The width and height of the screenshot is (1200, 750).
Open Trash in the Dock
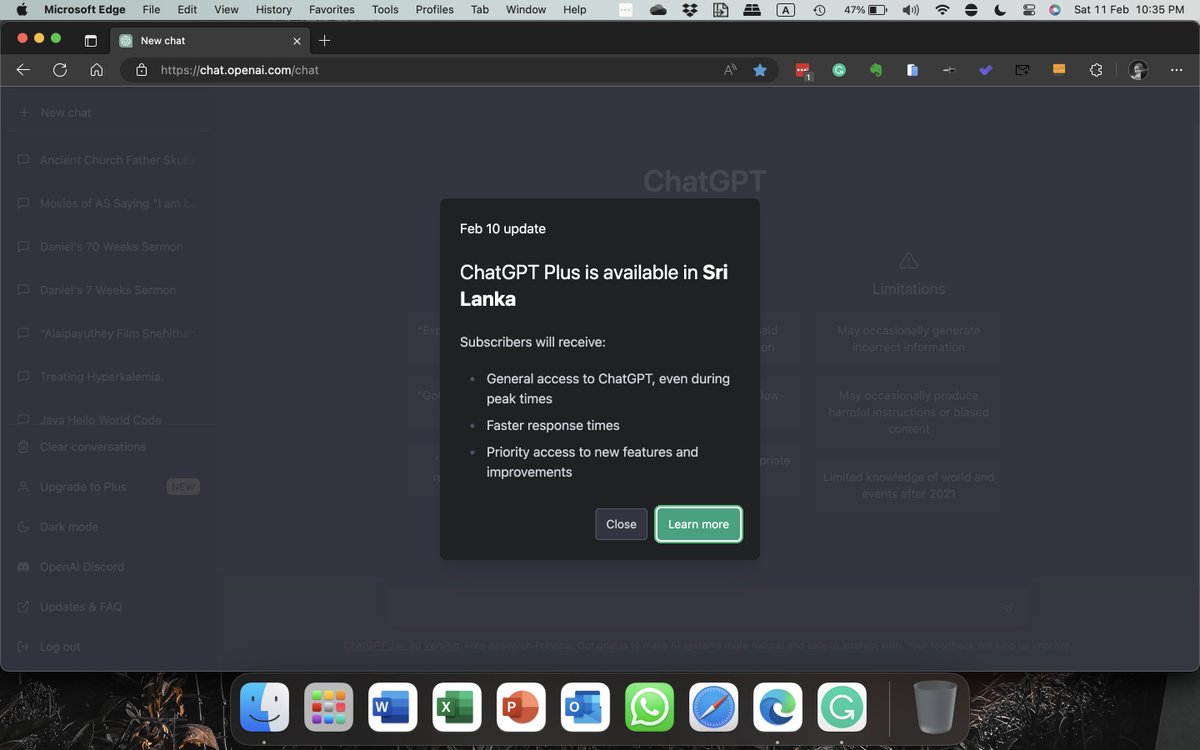tap(935, 708)
